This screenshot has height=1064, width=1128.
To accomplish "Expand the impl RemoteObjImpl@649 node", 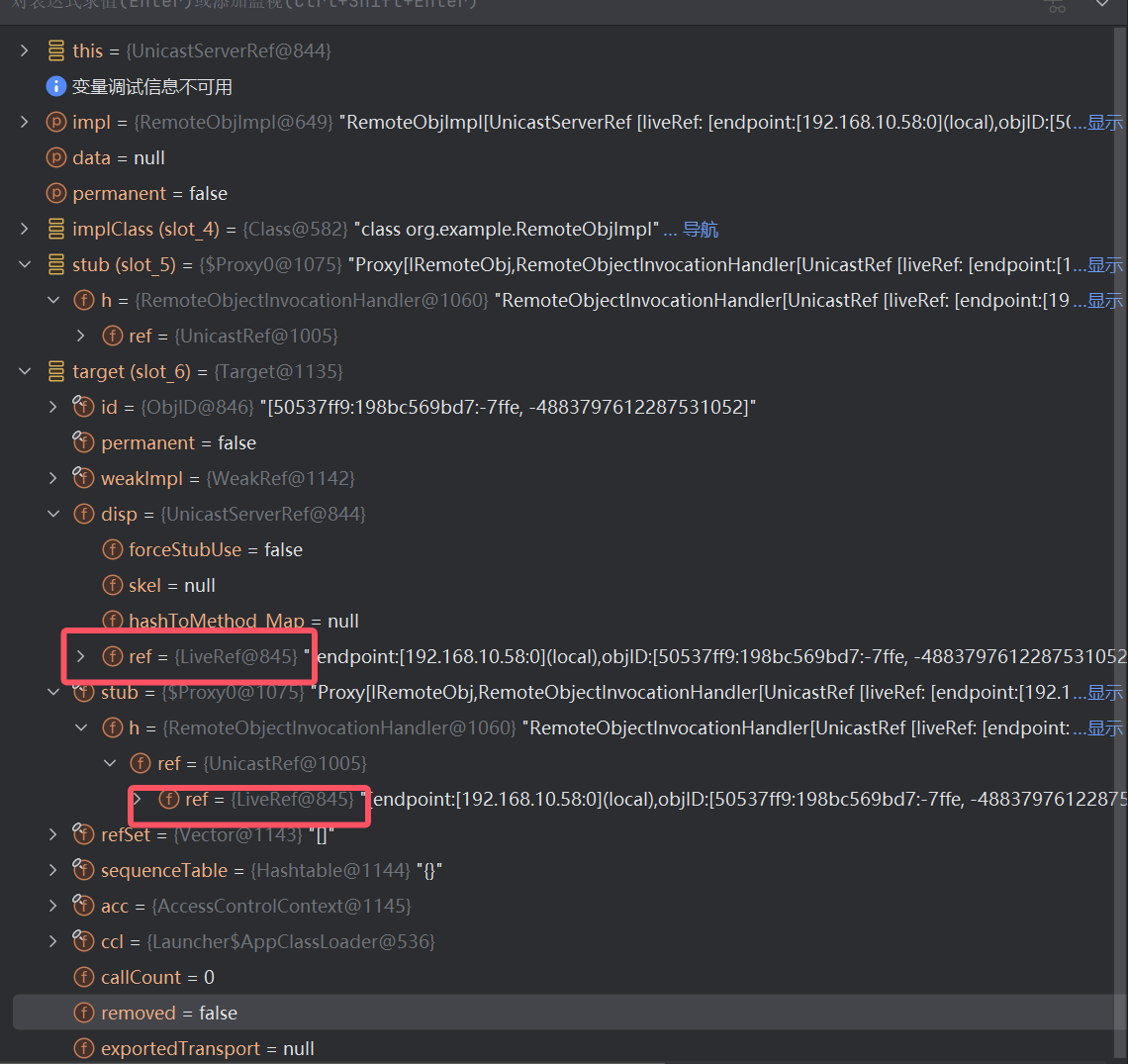I will [x=25, y=123].
